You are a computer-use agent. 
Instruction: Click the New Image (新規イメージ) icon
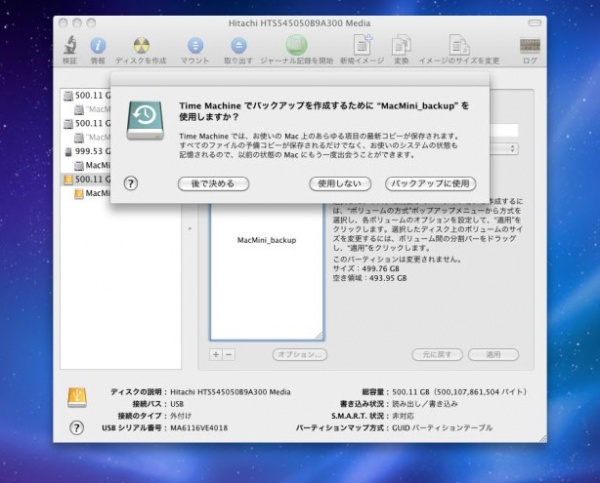tap(362, 45)
